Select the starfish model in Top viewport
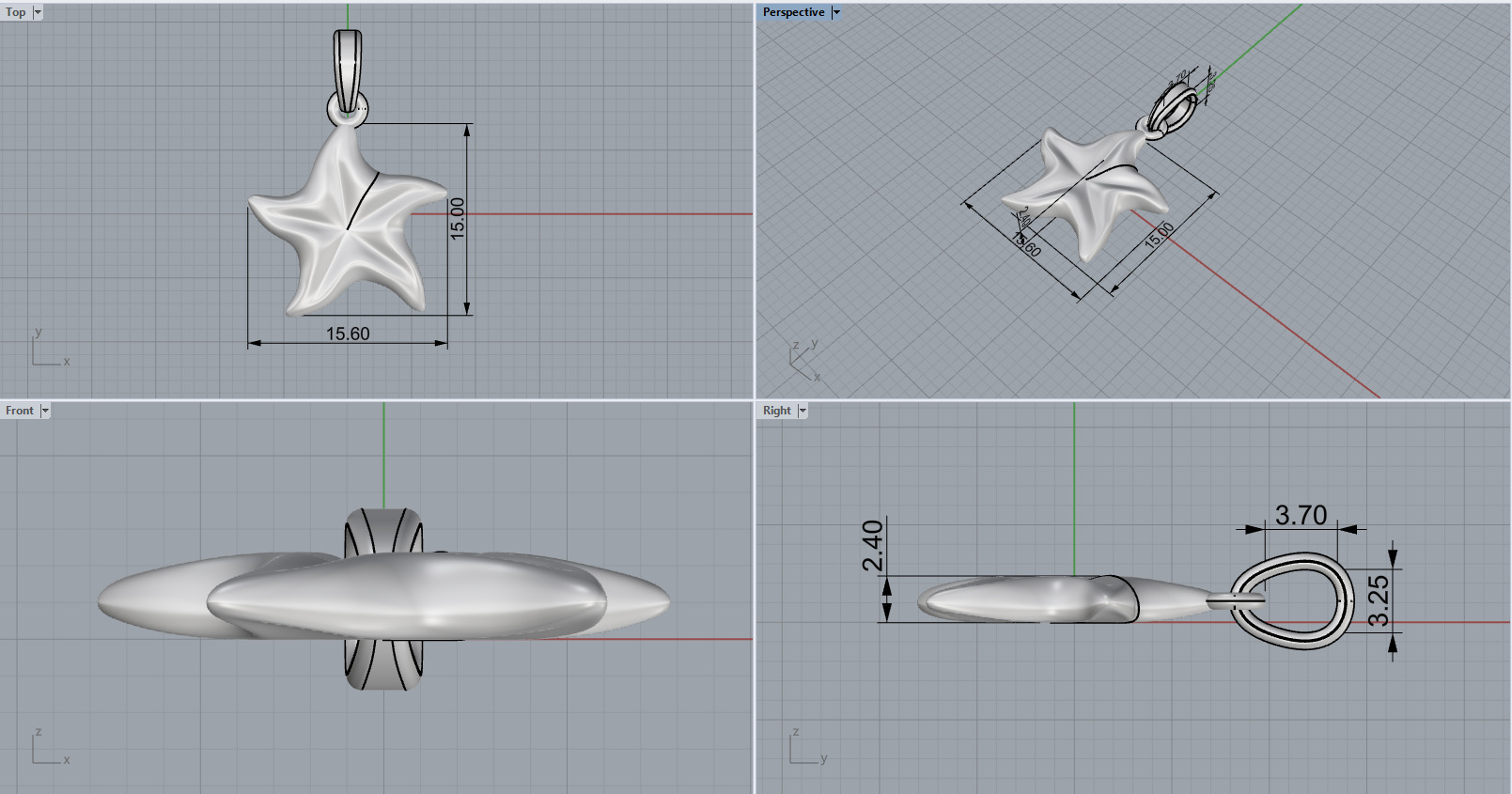 click(346, 226)
